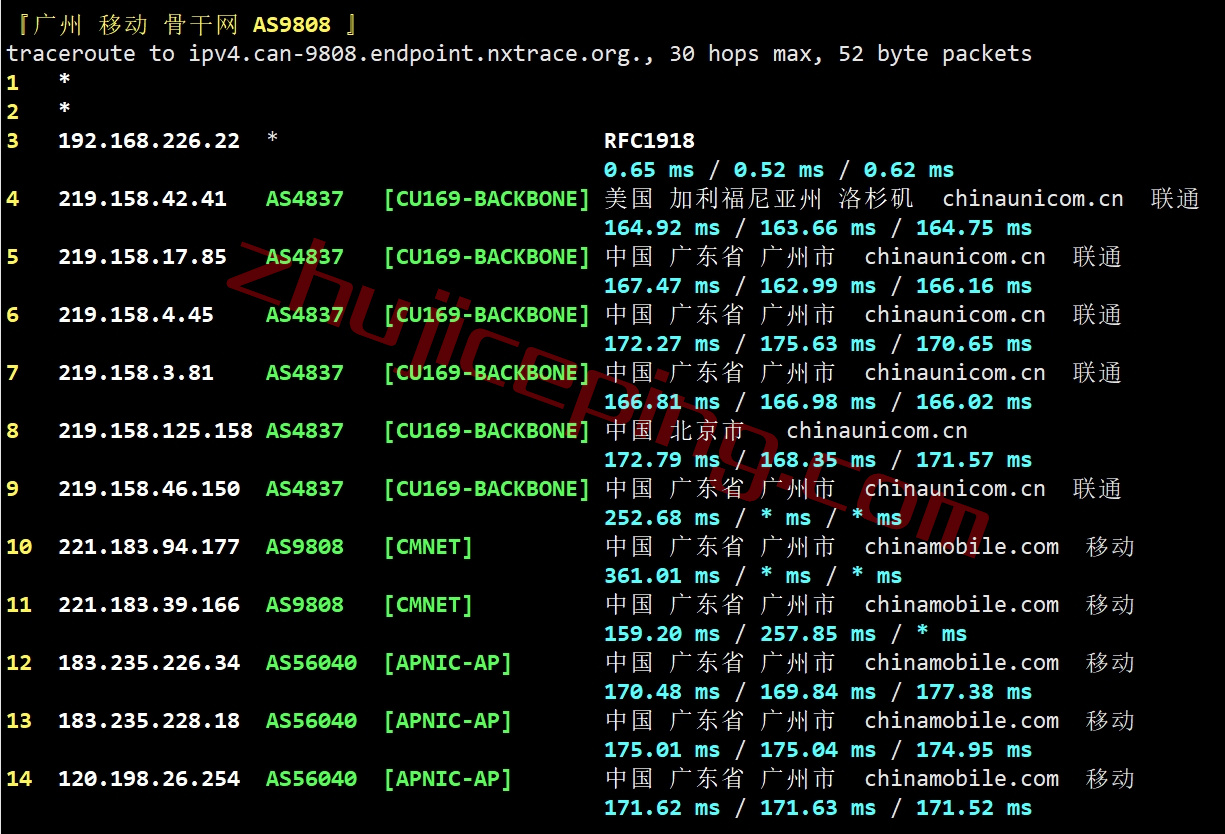This screenshot has width=1225, height=834.
Task: Click latency 177.38 ms
Action: 974,692
